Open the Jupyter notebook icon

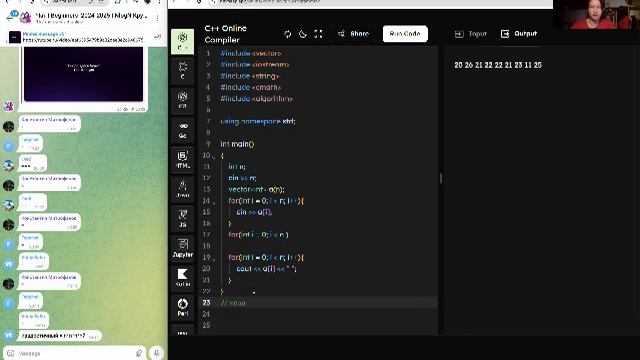(x=182, y=248)
